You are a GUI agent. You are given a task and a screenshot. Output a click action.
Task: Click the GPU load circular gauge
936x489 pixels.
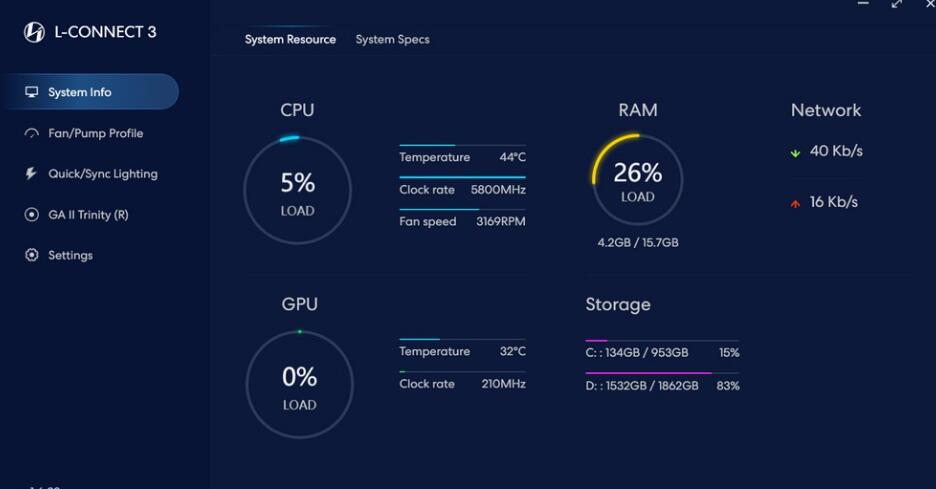[299, 384]
